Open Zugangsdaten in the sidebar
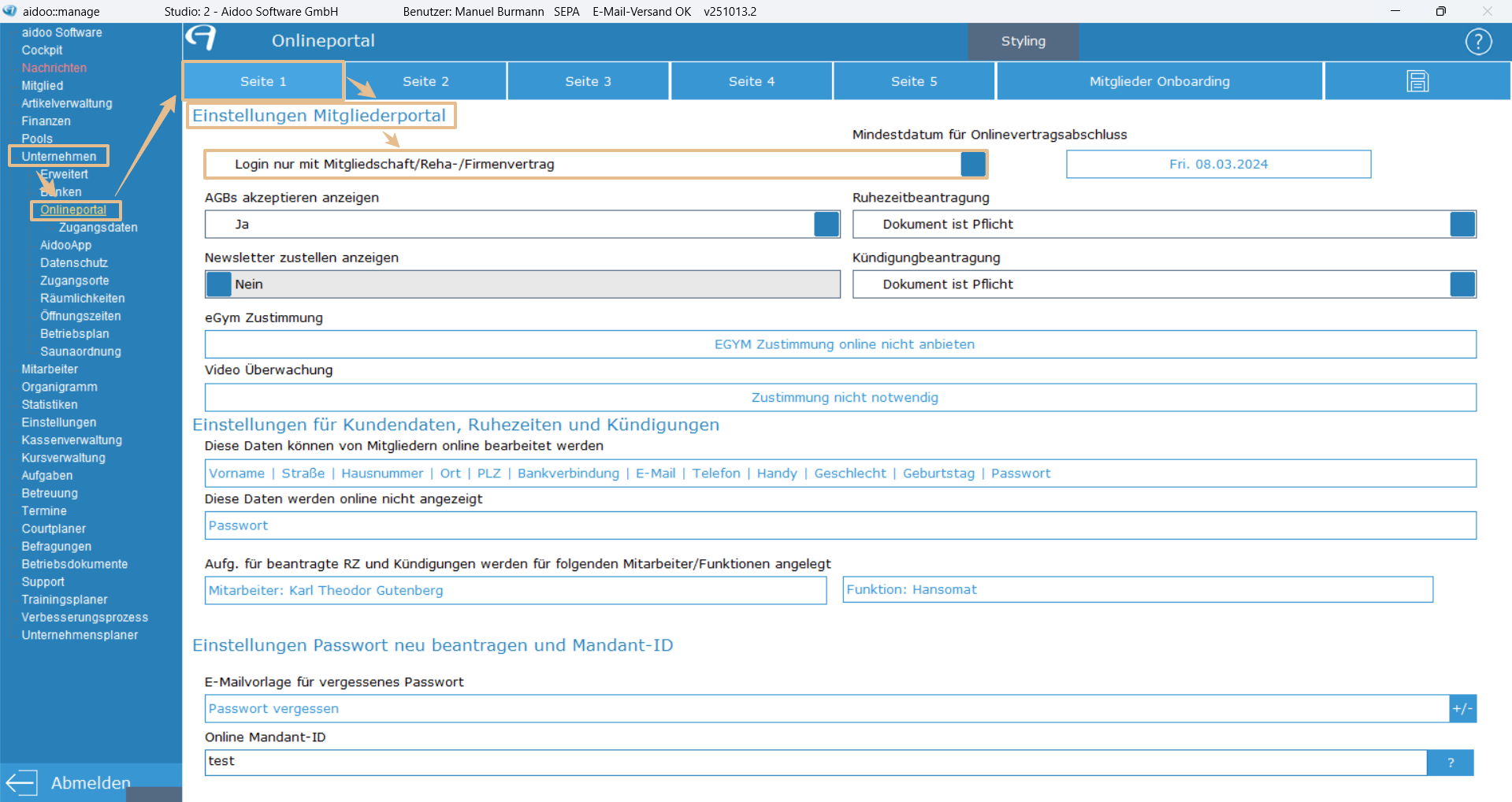 click(98, 228)
